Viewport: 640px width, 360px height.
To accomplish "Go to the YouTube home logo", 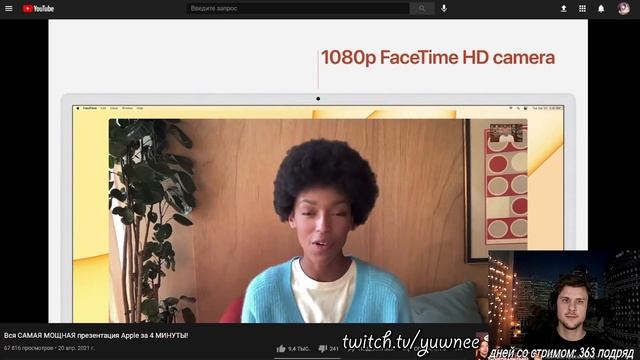I will (38, 9).
